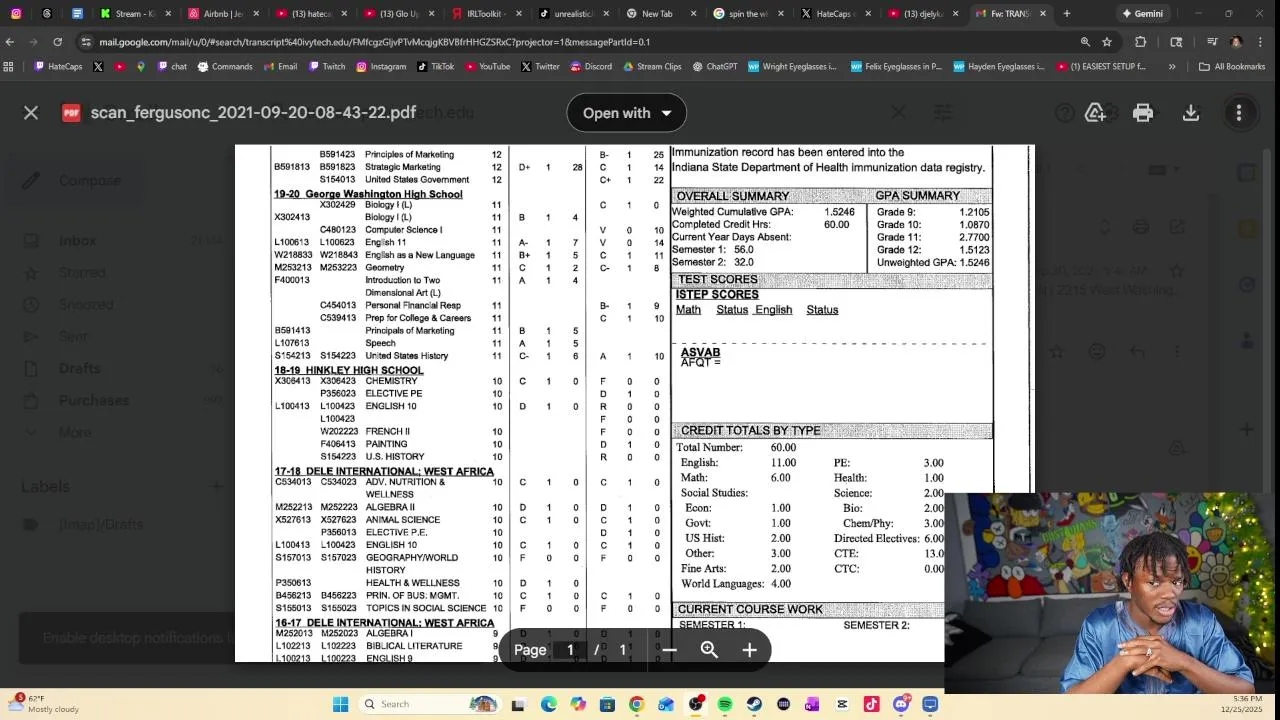
Task: Open the Twitch bookmark
Action: (x=327, y=67)
